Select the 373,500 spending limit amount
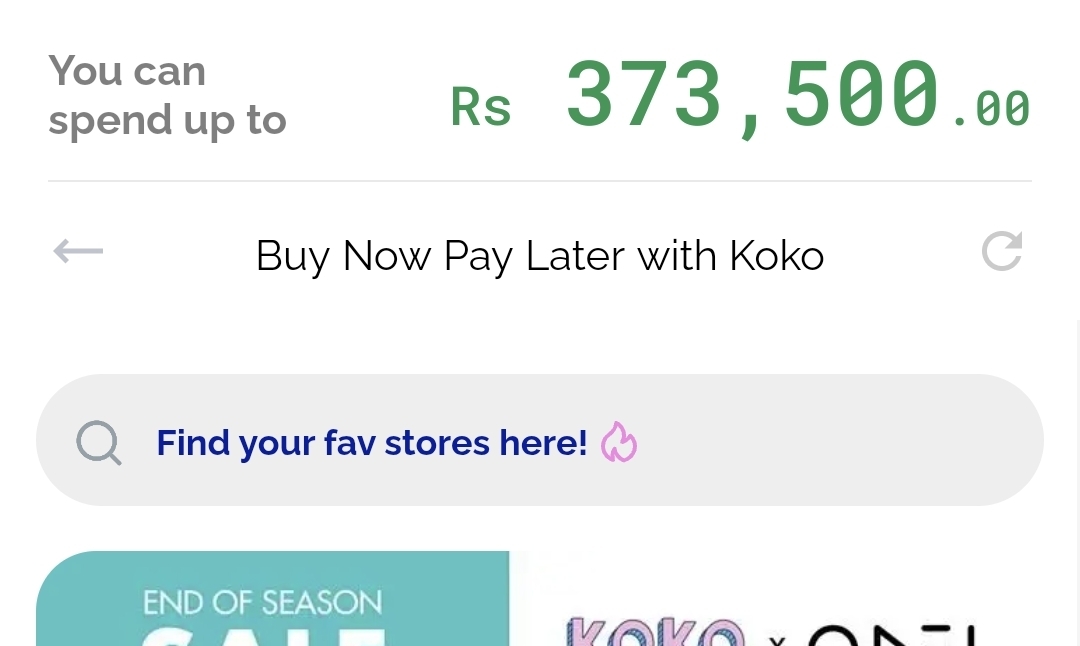This screenshot has height=646, width=1080. 752,95
